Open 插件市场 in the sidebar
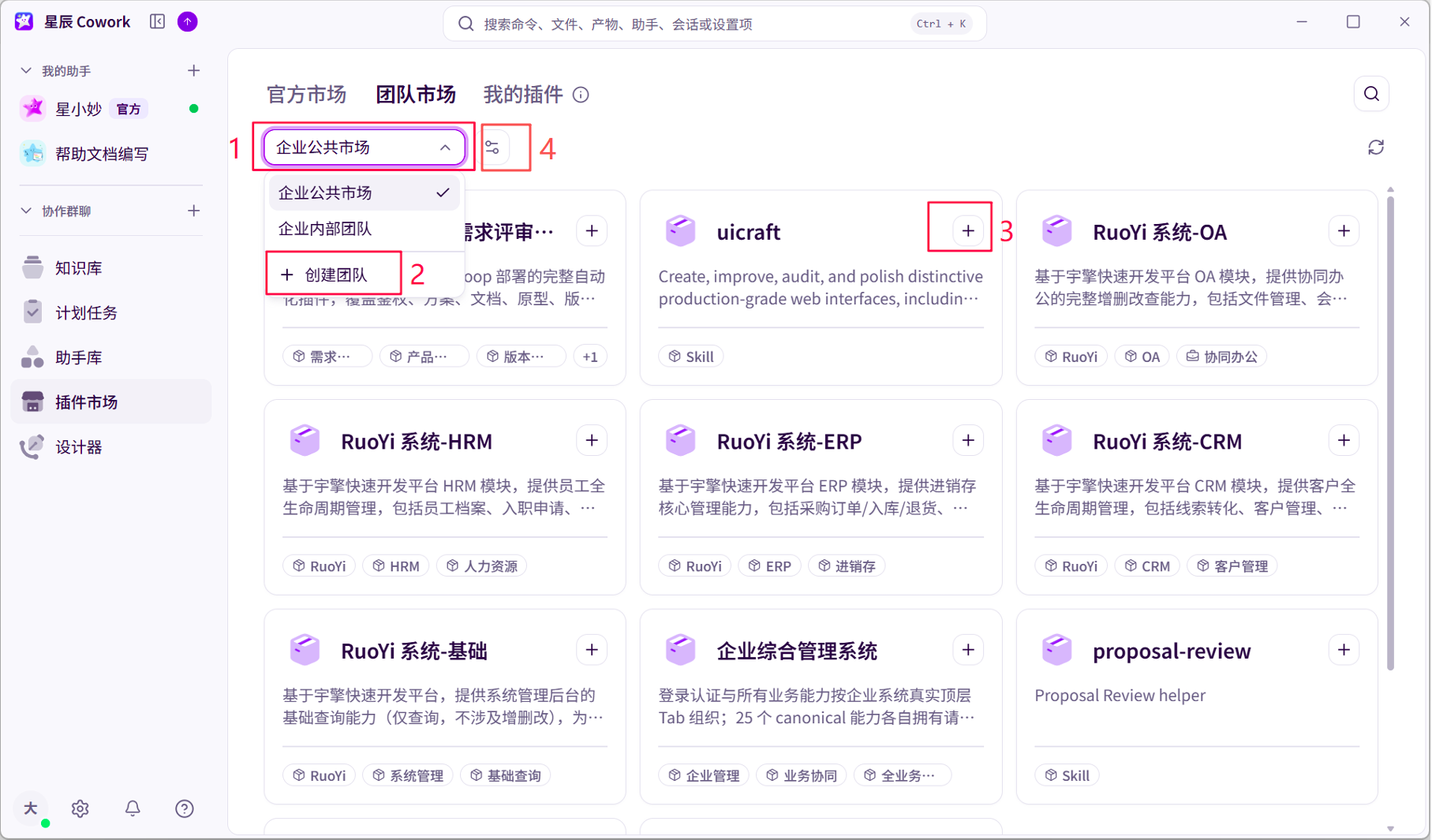This screenshot has height=840, width=1432. (x=111, y=402)
